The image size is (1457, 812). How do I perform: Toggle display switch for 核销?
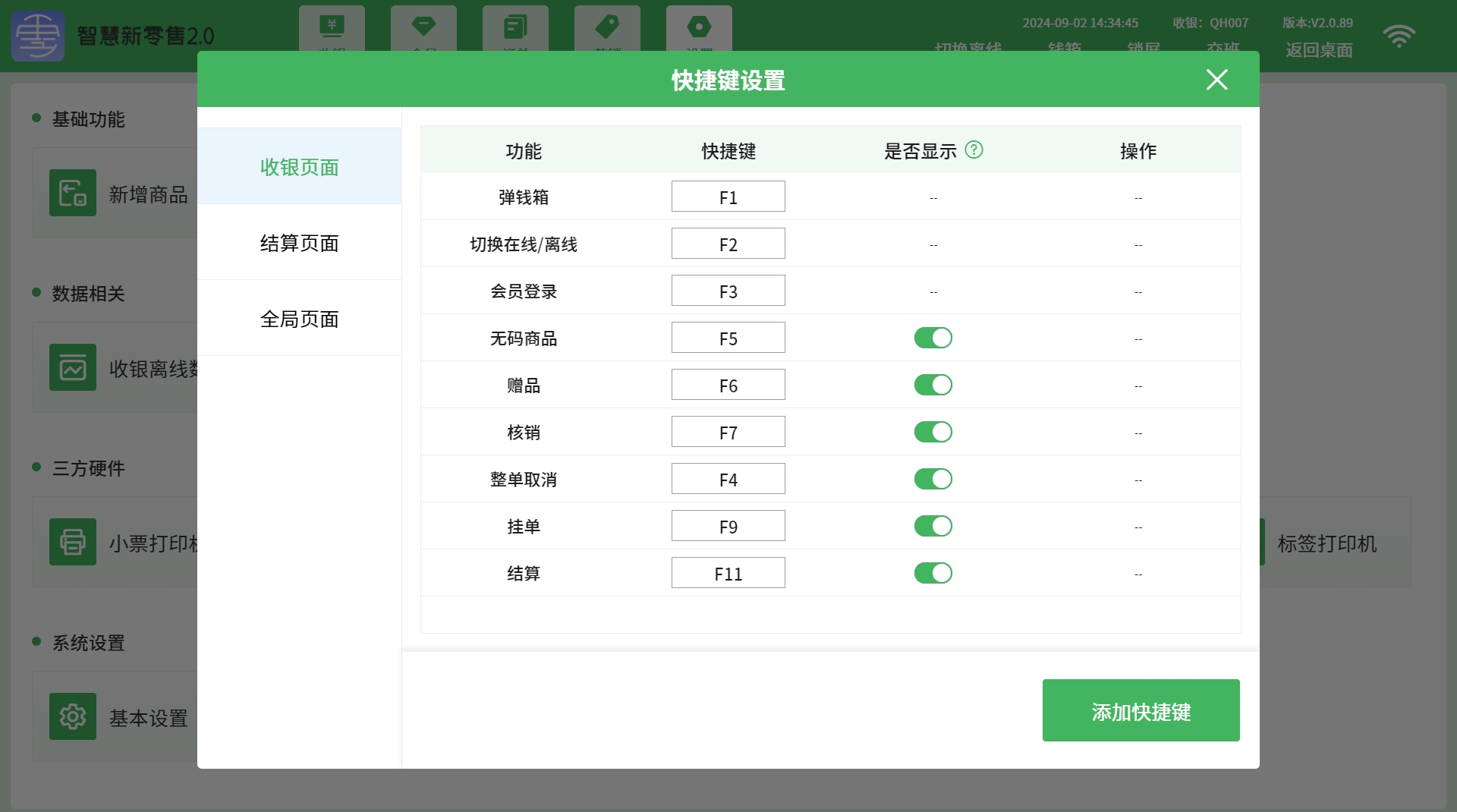tap(933, 432)
